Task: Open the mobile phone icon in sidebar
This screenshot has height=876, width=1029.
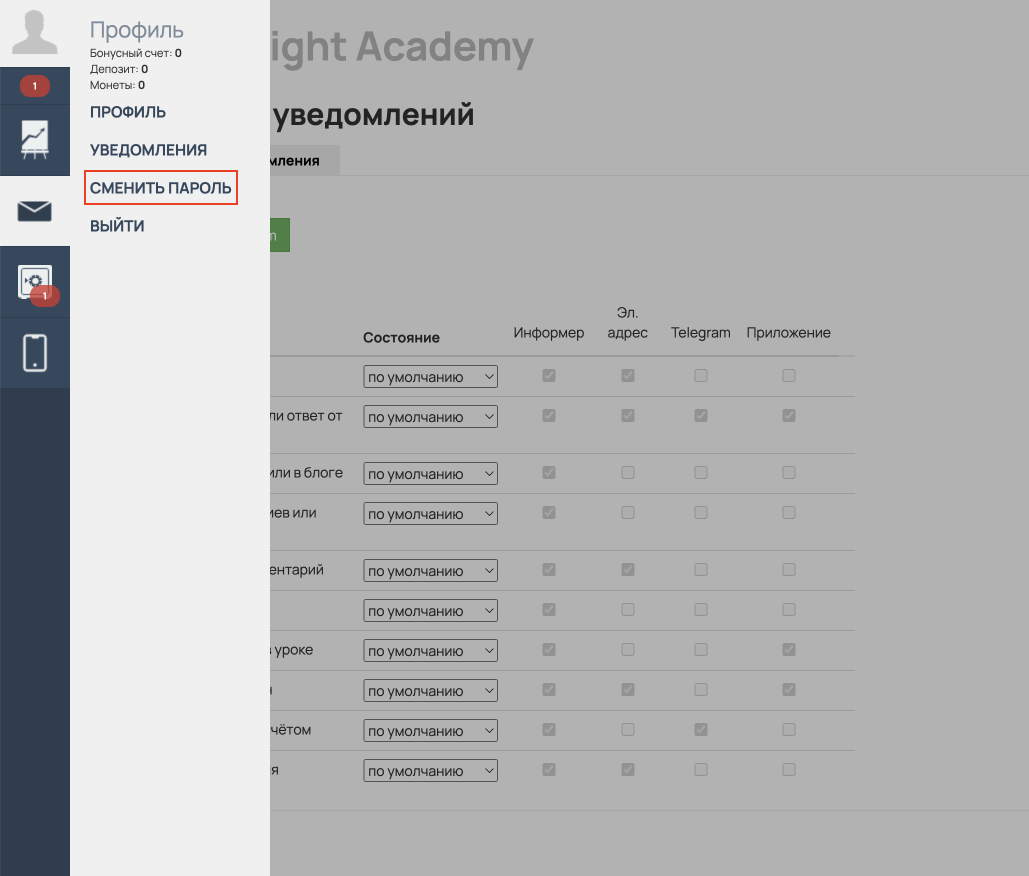Action: click(35, 352)
